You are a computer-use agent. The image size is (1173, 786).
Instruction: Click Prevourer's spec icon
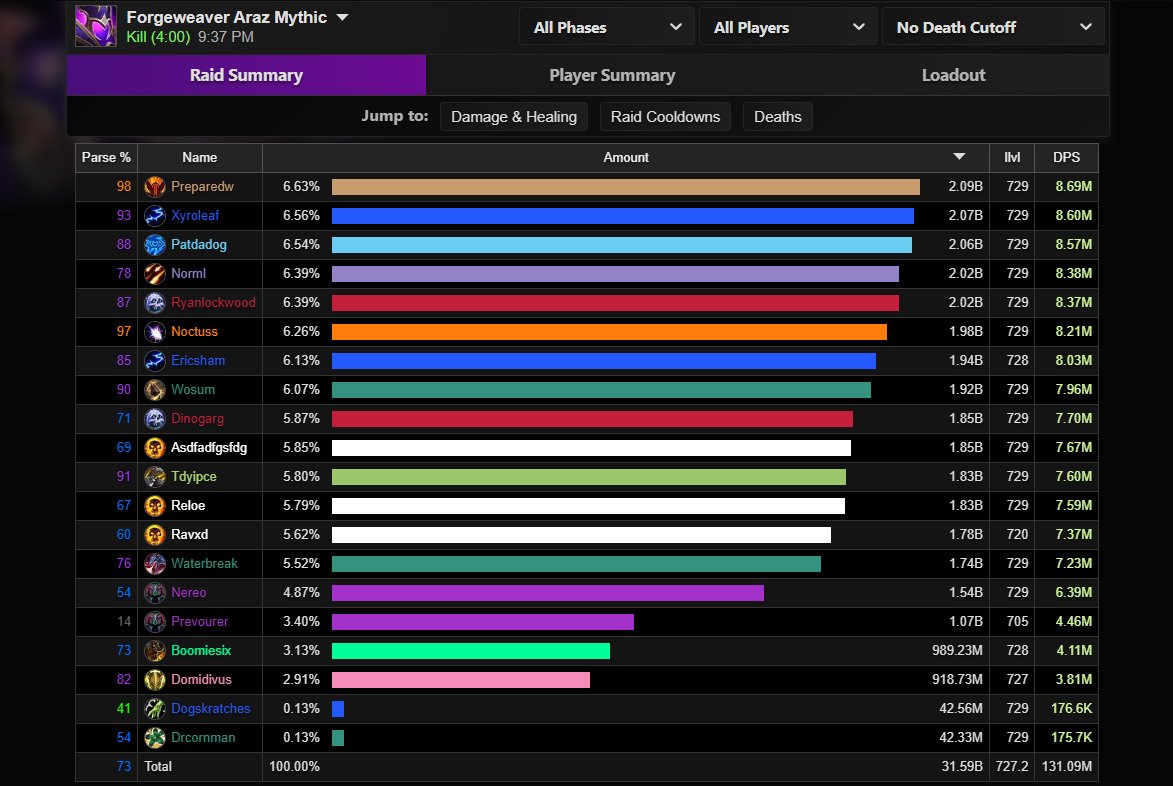click(155, 621)
